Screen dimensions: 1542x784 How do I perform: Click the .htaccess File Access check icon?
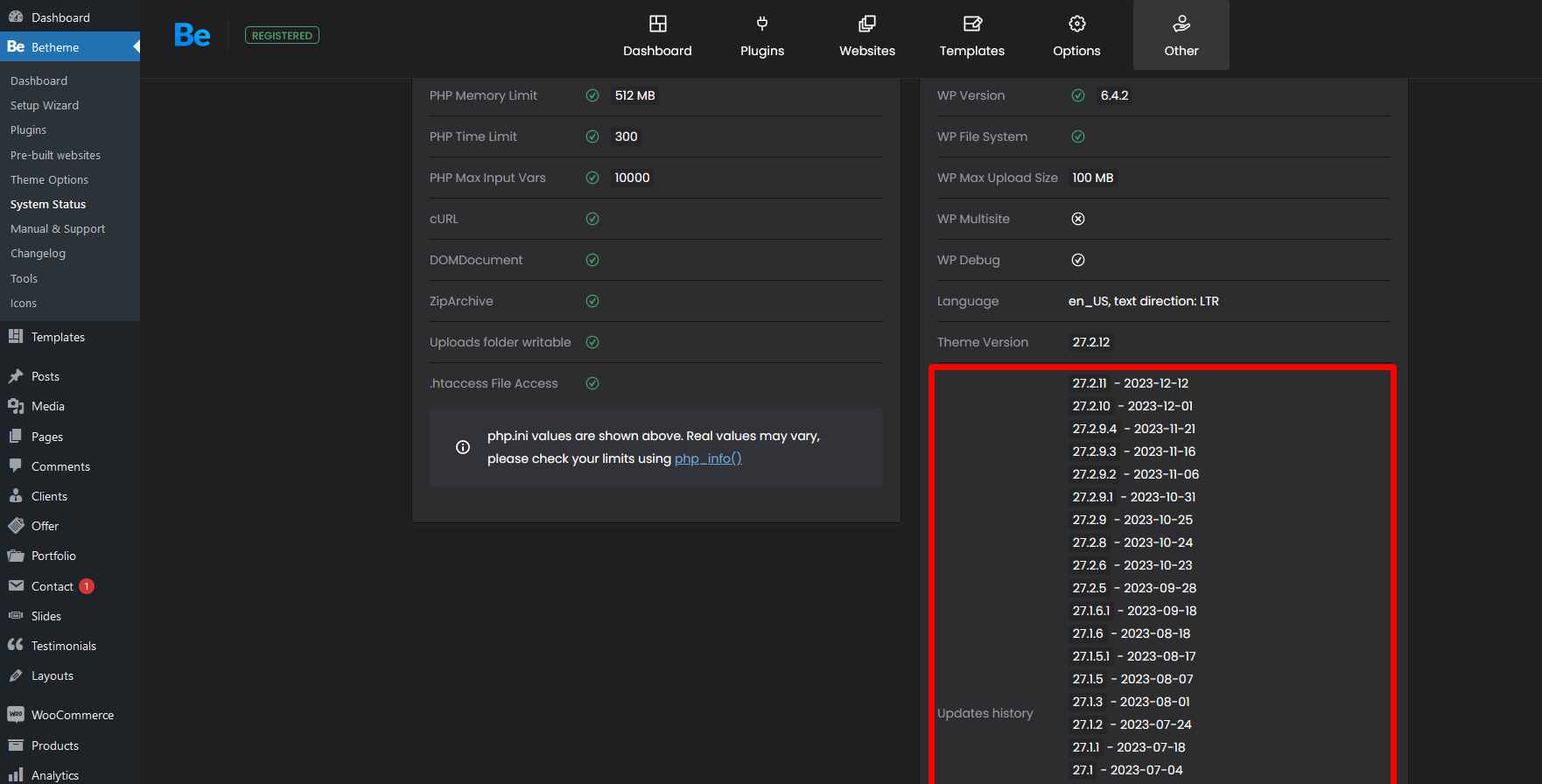point(592,383)
